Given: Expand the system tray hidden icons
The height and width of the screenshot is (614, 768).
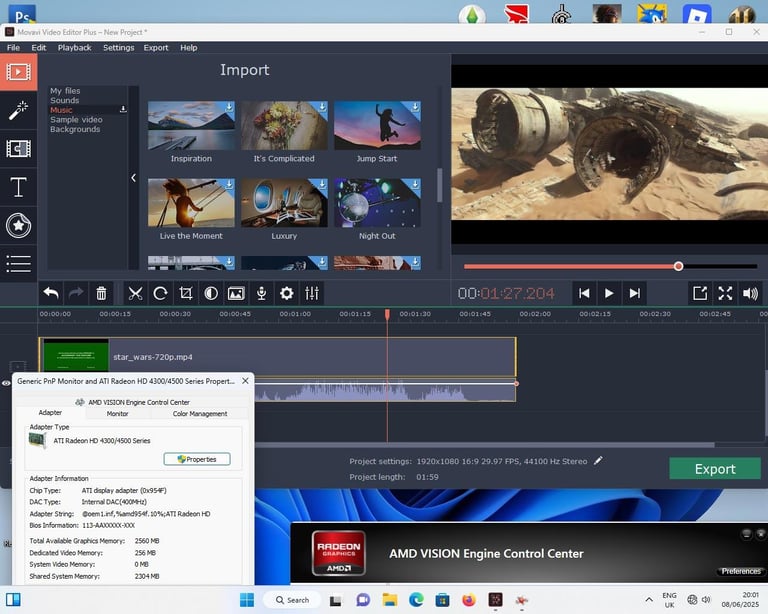Looking at the screenshot, I should pos(649,599).
